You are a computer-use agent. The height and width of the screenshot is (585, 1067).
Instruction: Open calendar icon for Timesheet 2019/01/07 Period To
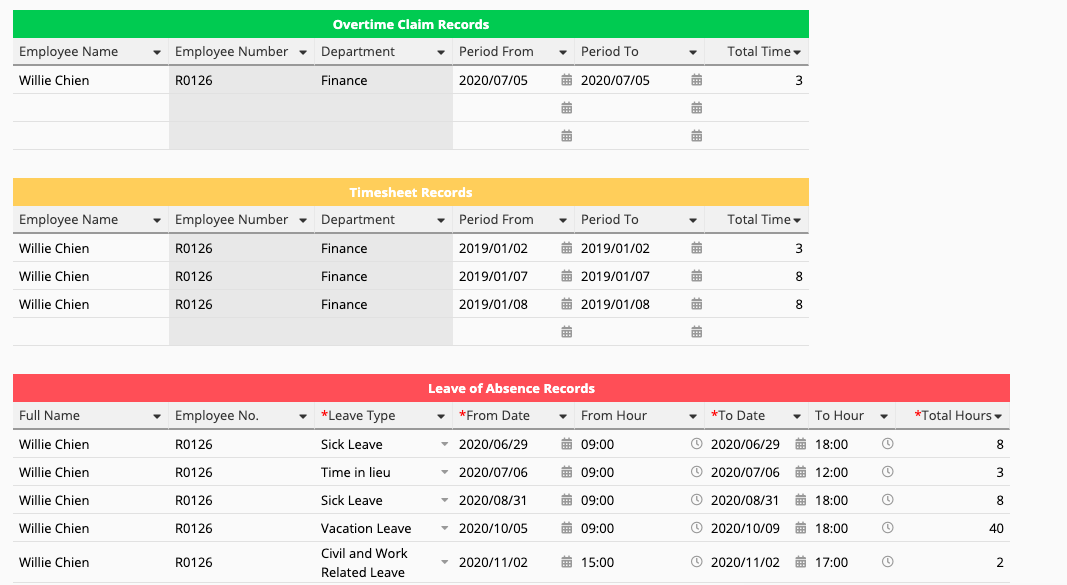(697, 276)
